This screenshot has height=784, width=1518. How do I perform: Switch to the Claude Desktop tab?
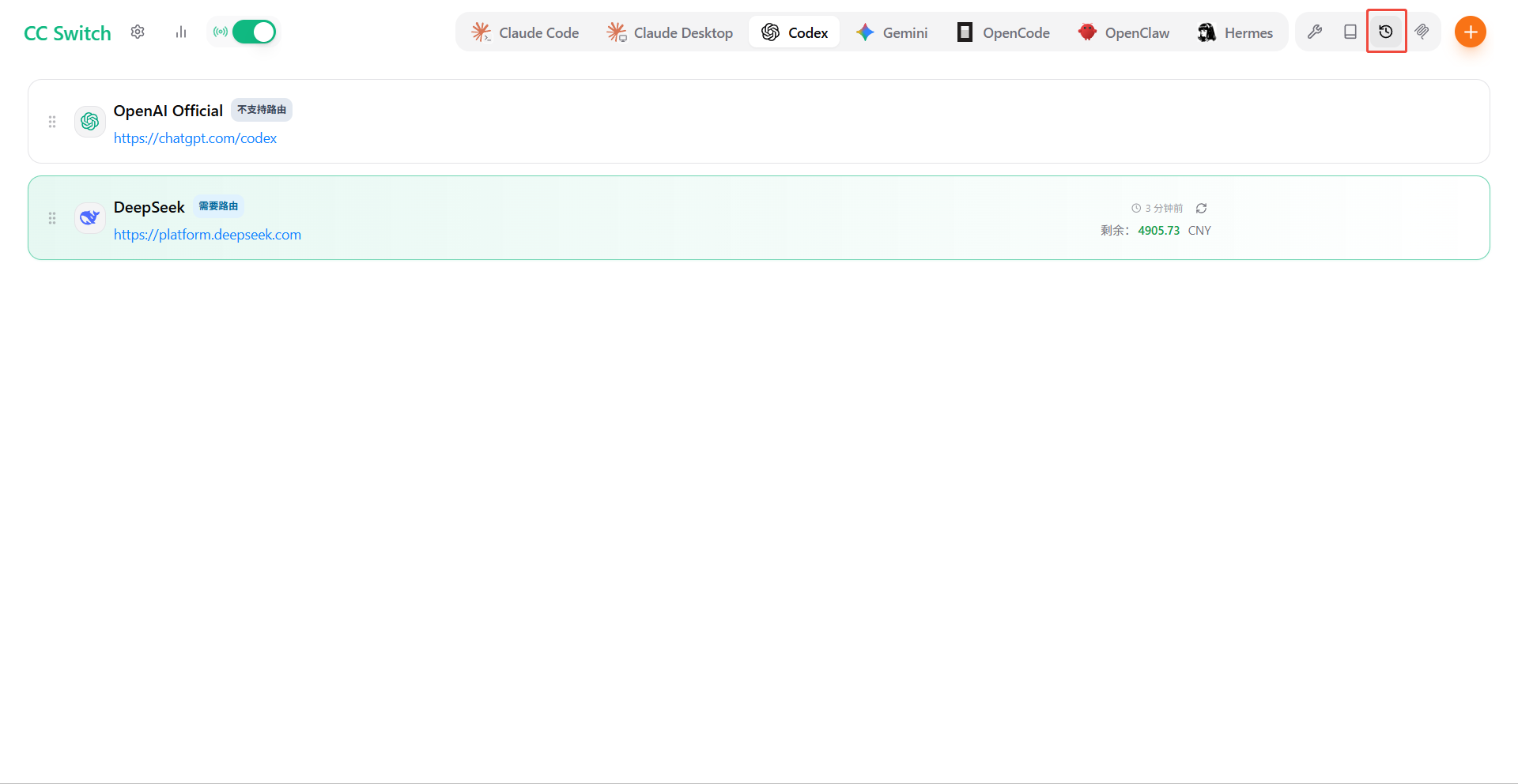(x=670, y=32)
